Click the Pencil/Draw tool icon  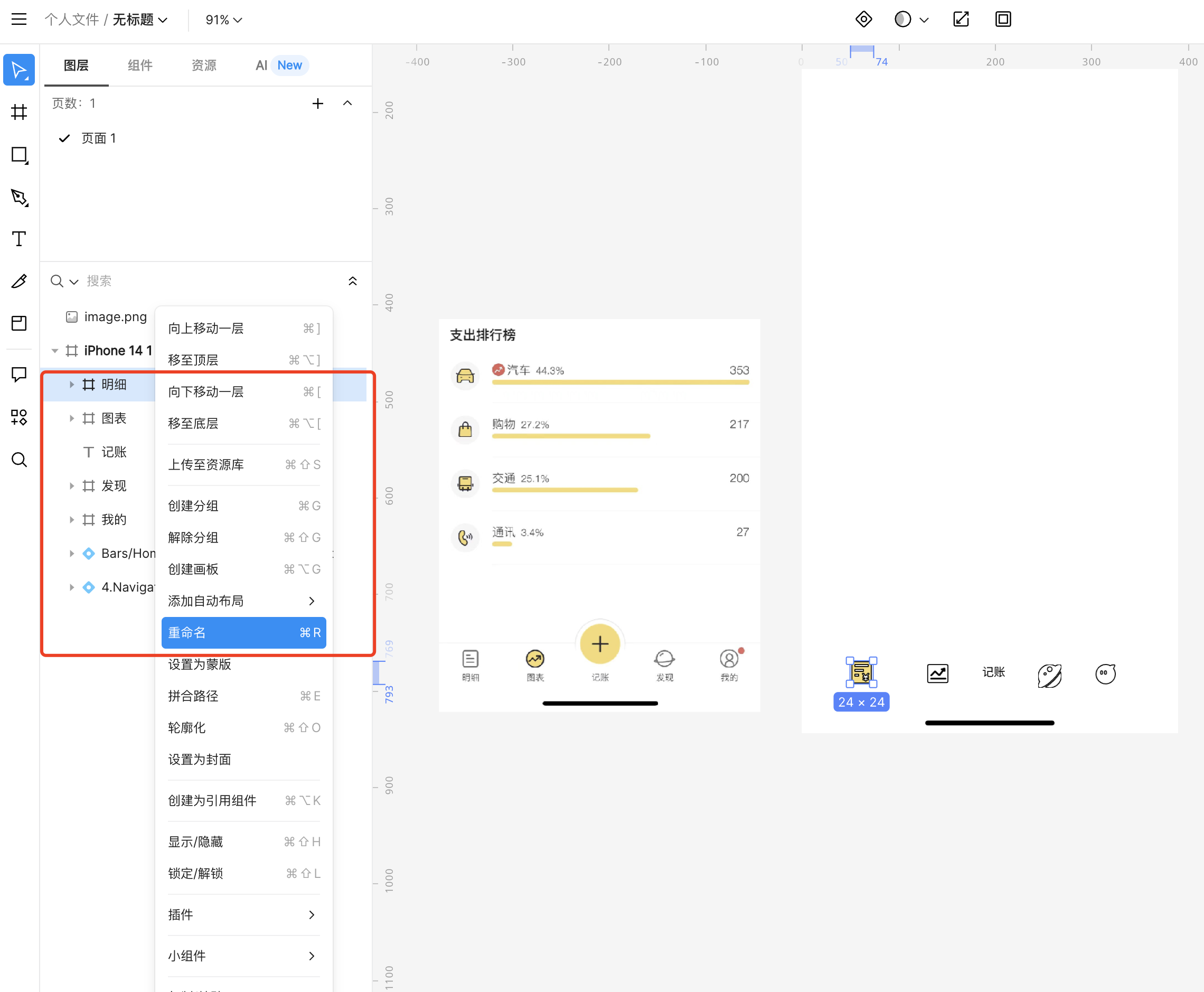pyautogui.click(x=19, y=280)
